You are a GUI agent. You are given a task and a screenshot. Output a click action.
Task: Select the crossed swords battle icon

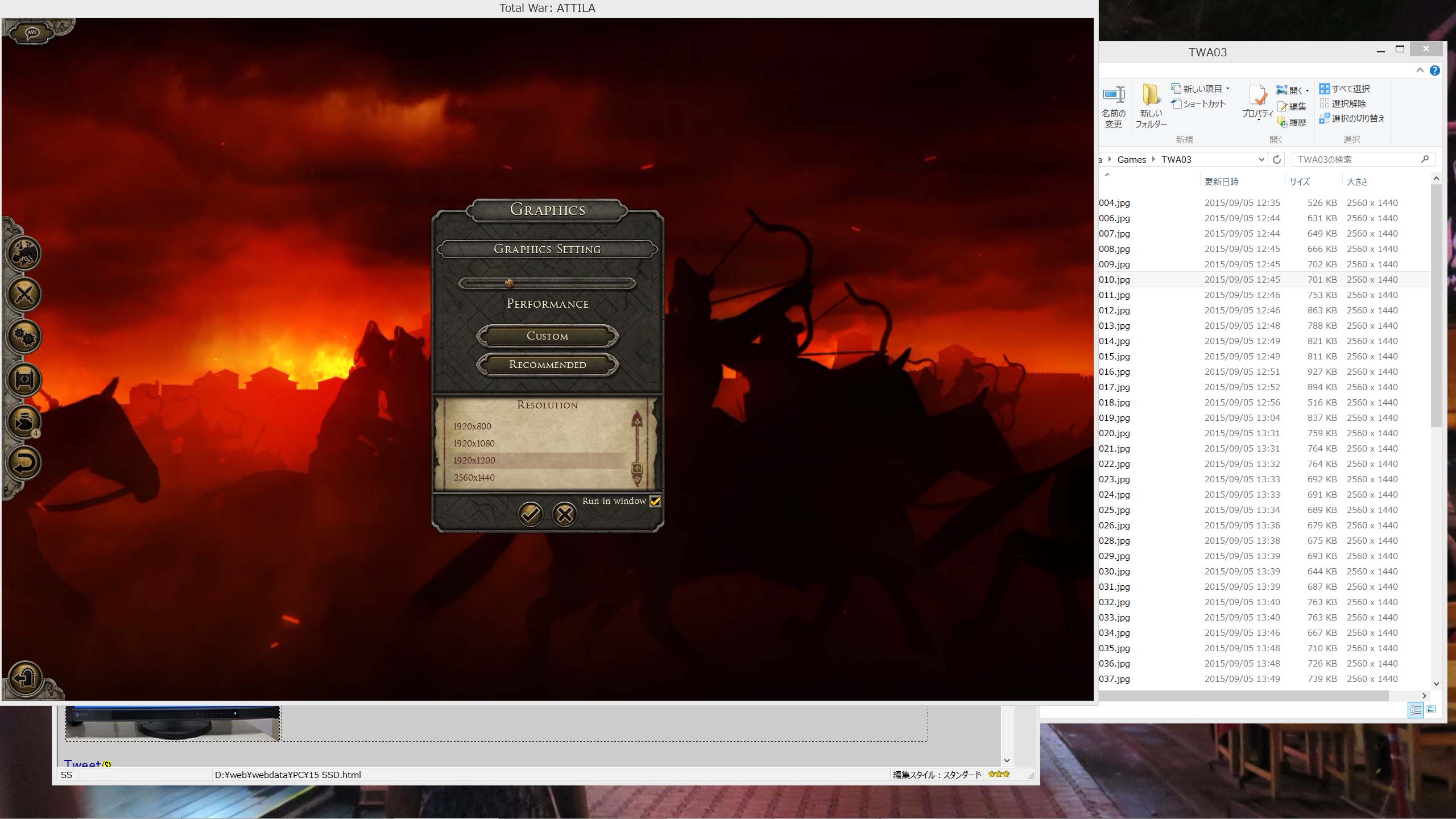pos(24,295)
